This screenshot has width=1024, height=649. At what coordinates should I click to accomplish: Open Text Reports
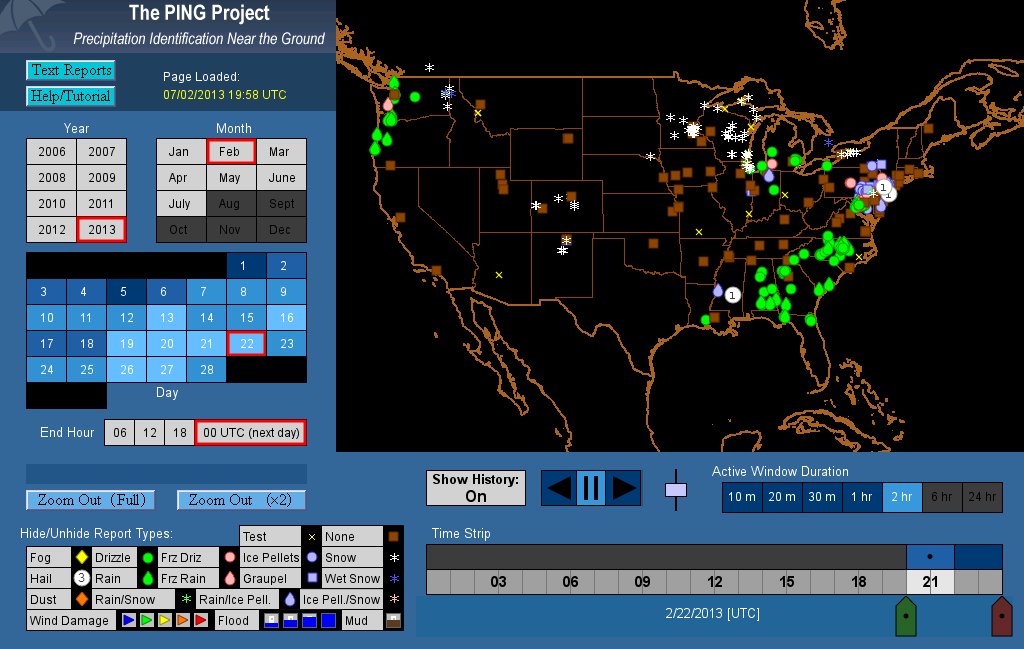click(x=70, y=70)
